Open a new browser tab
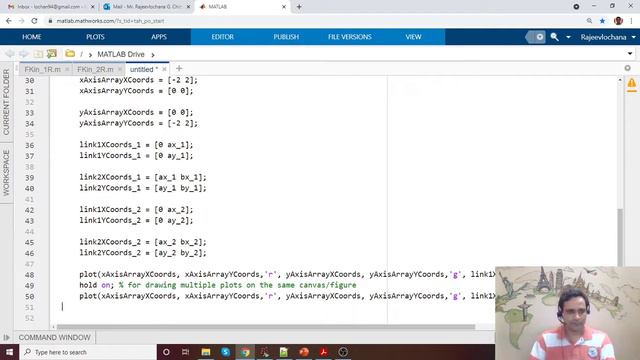 click(299, 7)
